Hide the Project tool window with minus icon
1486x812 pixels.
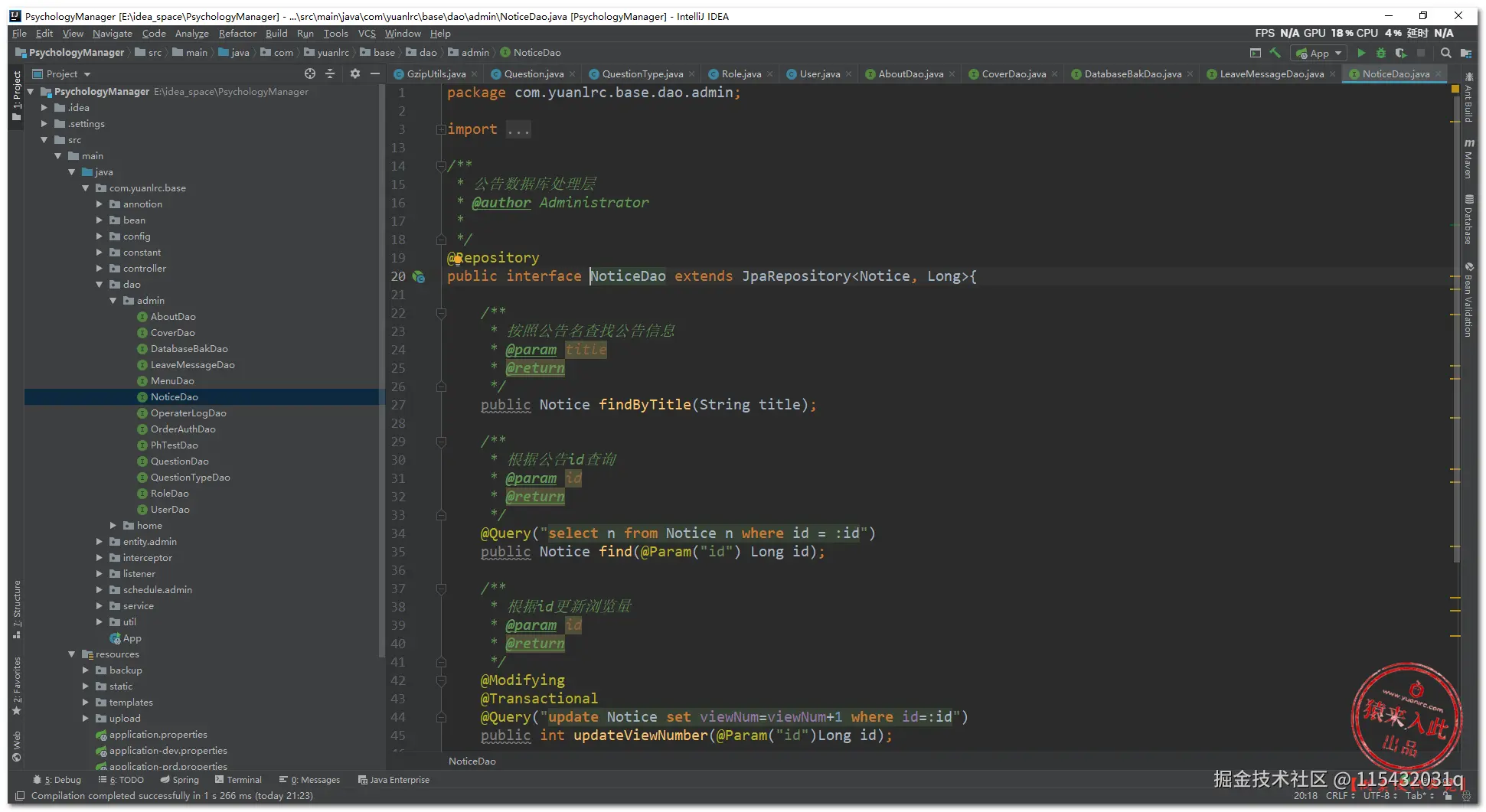[375, 73]
